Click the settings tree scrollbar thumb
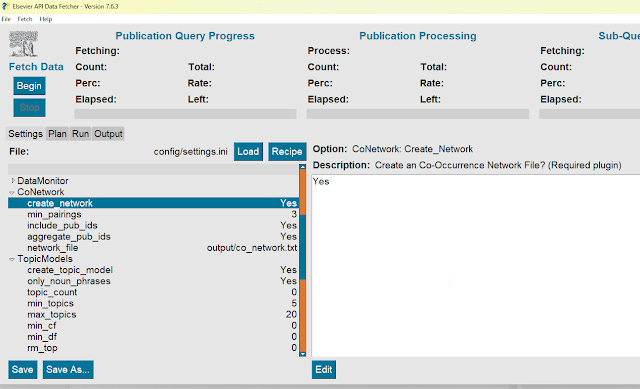The image size is (640, 389). pos(302,247)
